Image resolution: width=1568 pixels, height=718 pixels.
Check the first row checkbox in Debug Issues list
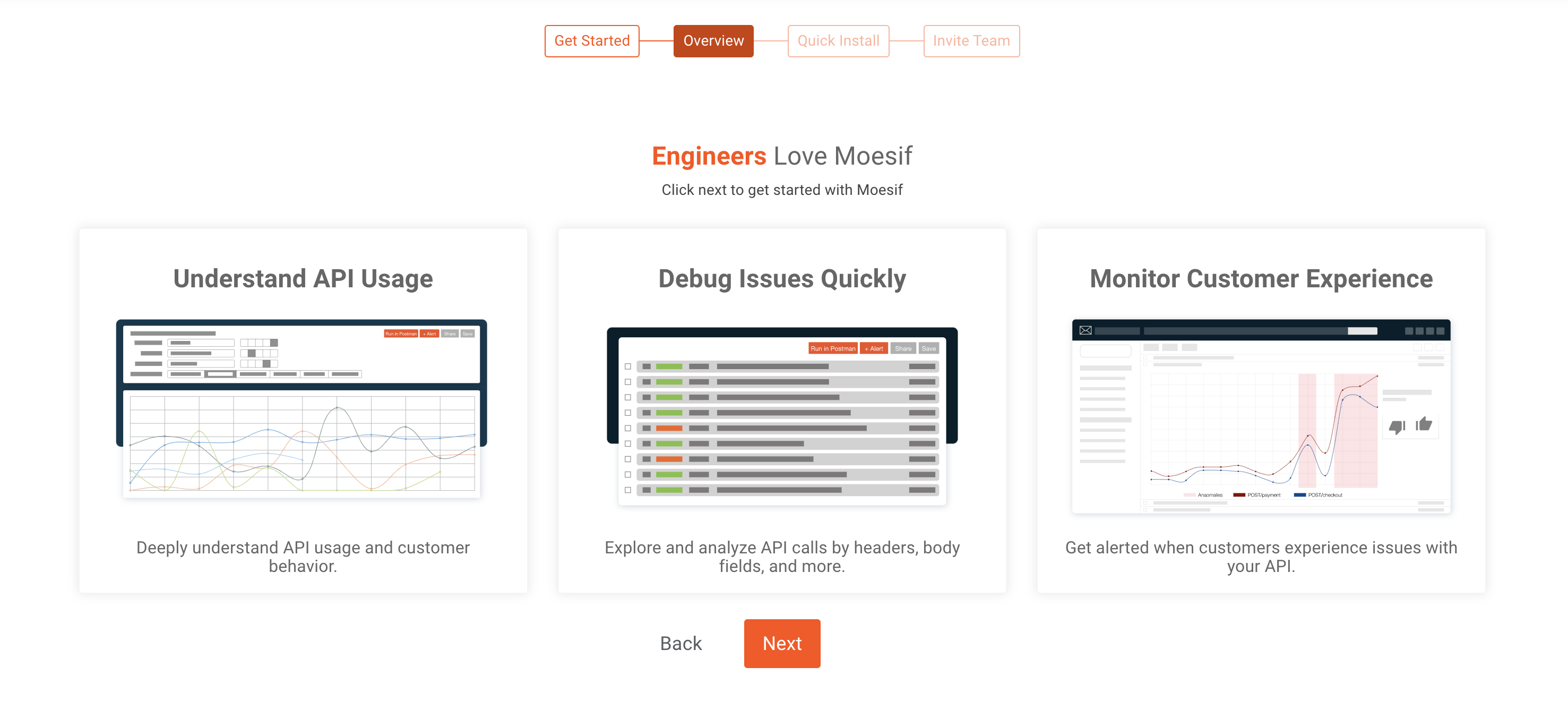pos(627,367)
